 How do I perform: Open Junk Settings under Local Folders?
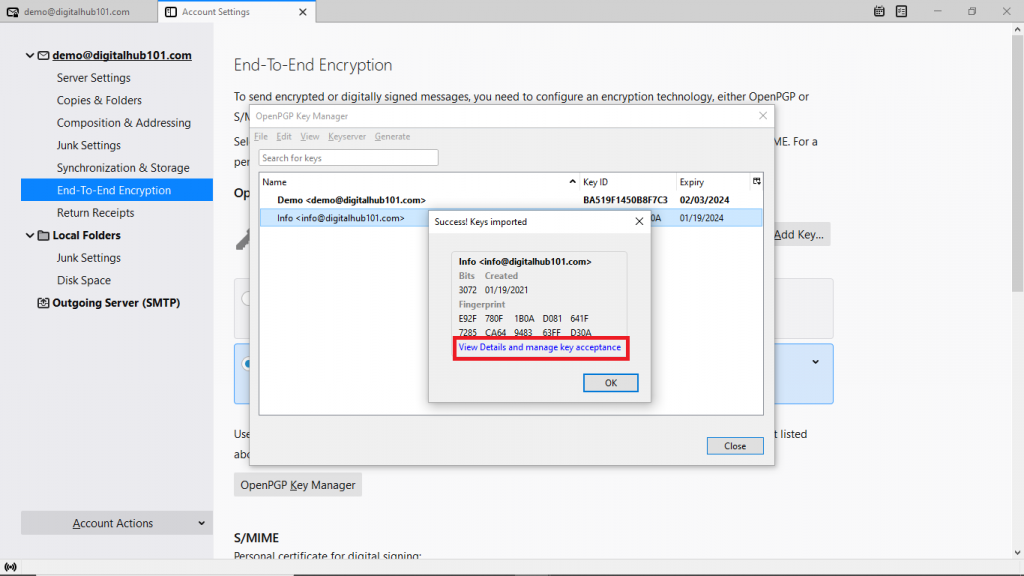(x=89, y=258)
